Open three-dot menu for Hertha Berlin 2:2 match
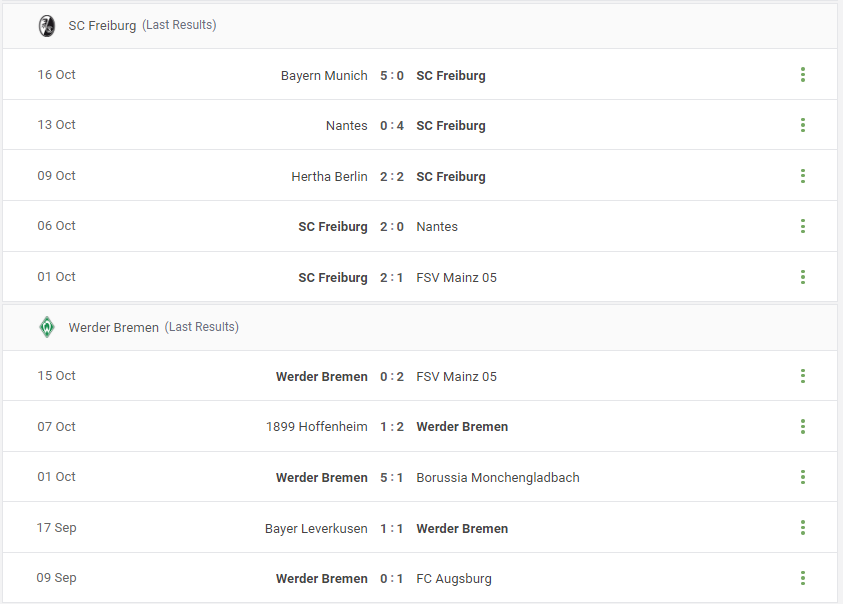The image size is (843, 604). (x=803, y=176)
